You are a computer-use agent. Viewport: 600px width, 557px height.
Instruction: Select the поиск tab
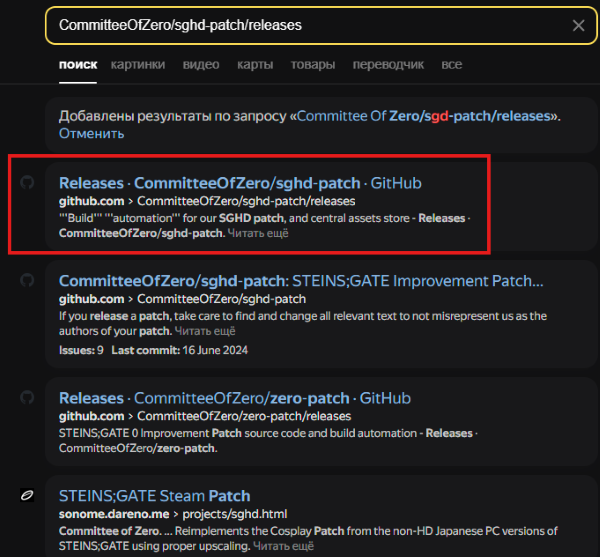(x=78, y=65)
